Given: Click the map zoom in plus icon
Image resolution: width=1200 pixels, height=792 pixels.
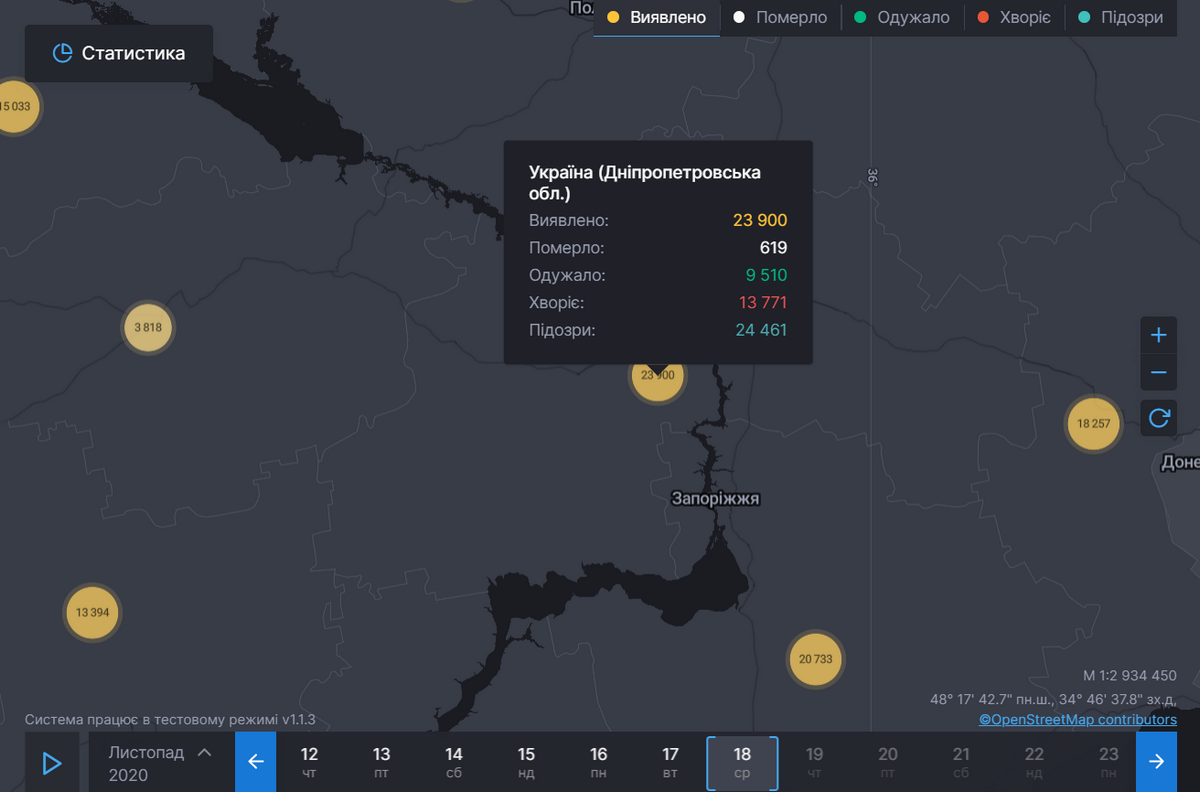Looking at the screenshot, I should click(1158, 335).
